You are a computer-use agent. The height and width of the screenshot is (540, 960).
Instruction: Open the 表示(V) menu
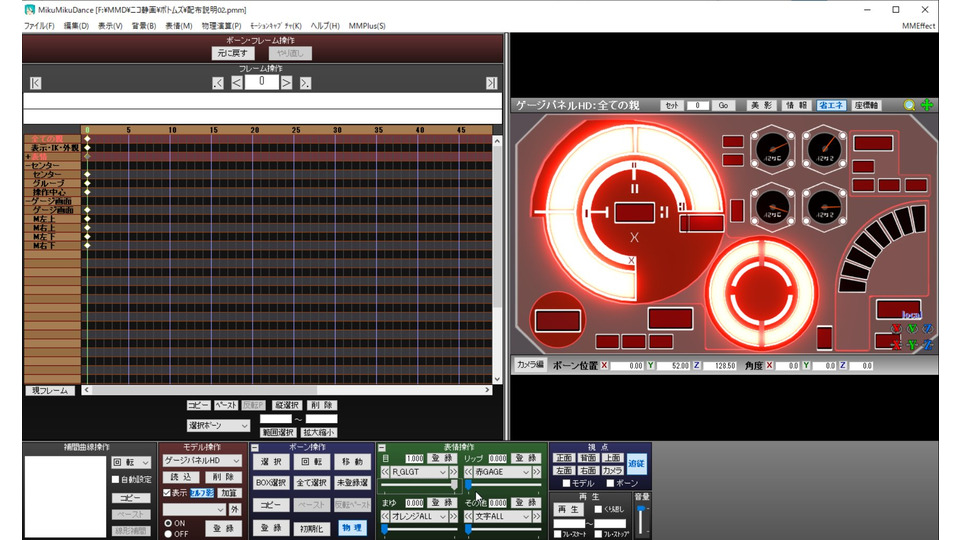pyautogui.click(x=110, y=26)
